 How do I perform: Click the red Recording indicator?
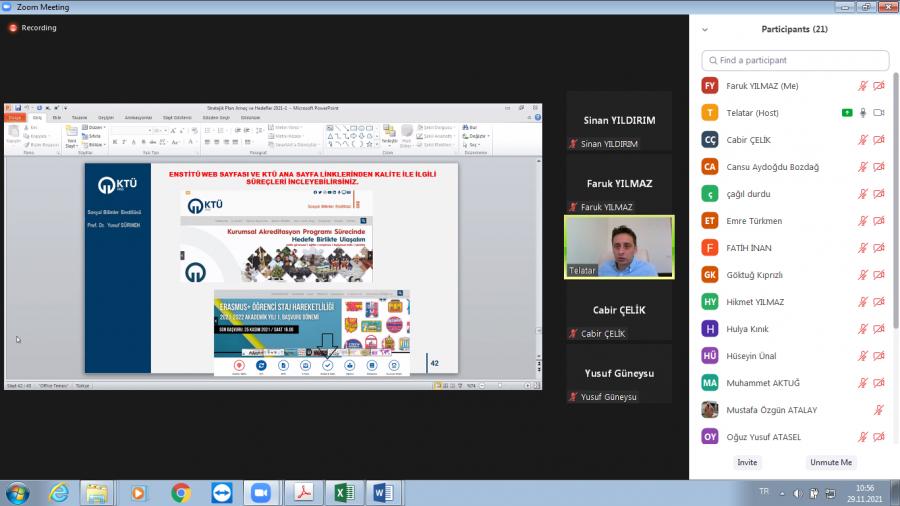33,28
